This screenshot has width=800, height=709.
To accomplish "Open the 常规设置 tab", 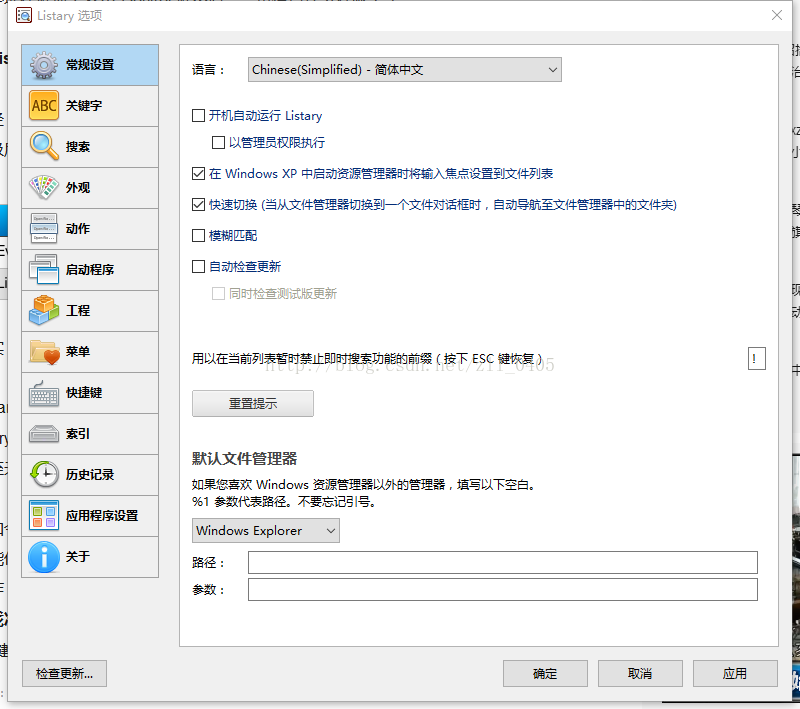I will point(90,65).
